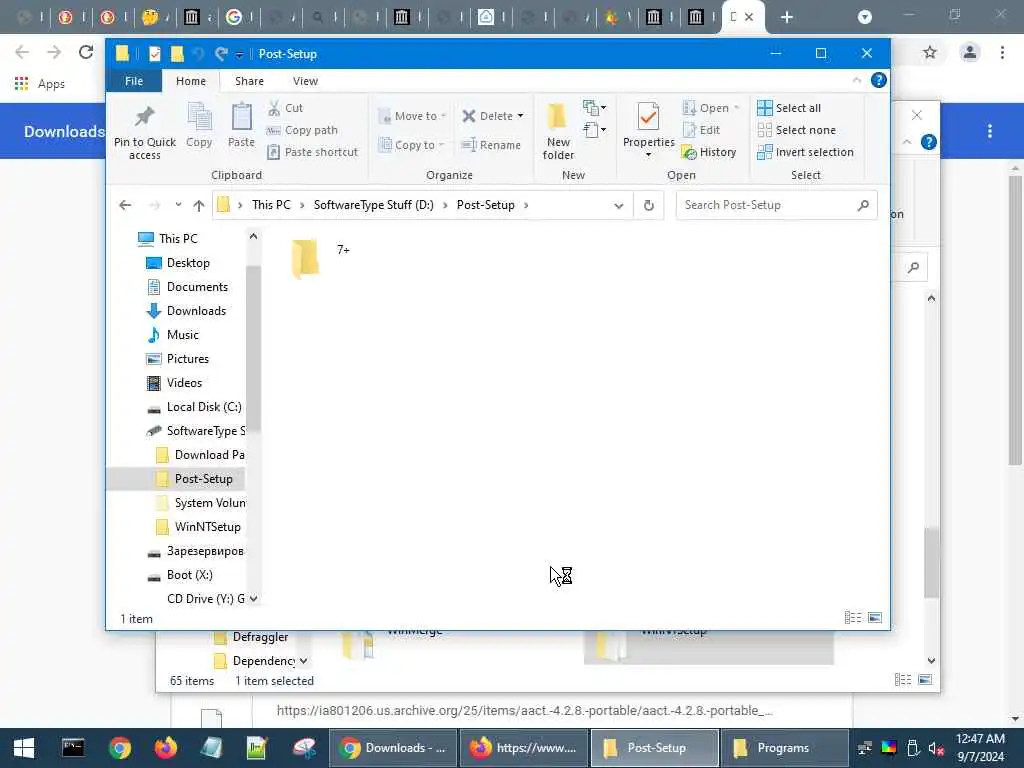Refresh the Post-Setup folder
The width and height of the screenshot is (1024, 768).
[648, 205]
